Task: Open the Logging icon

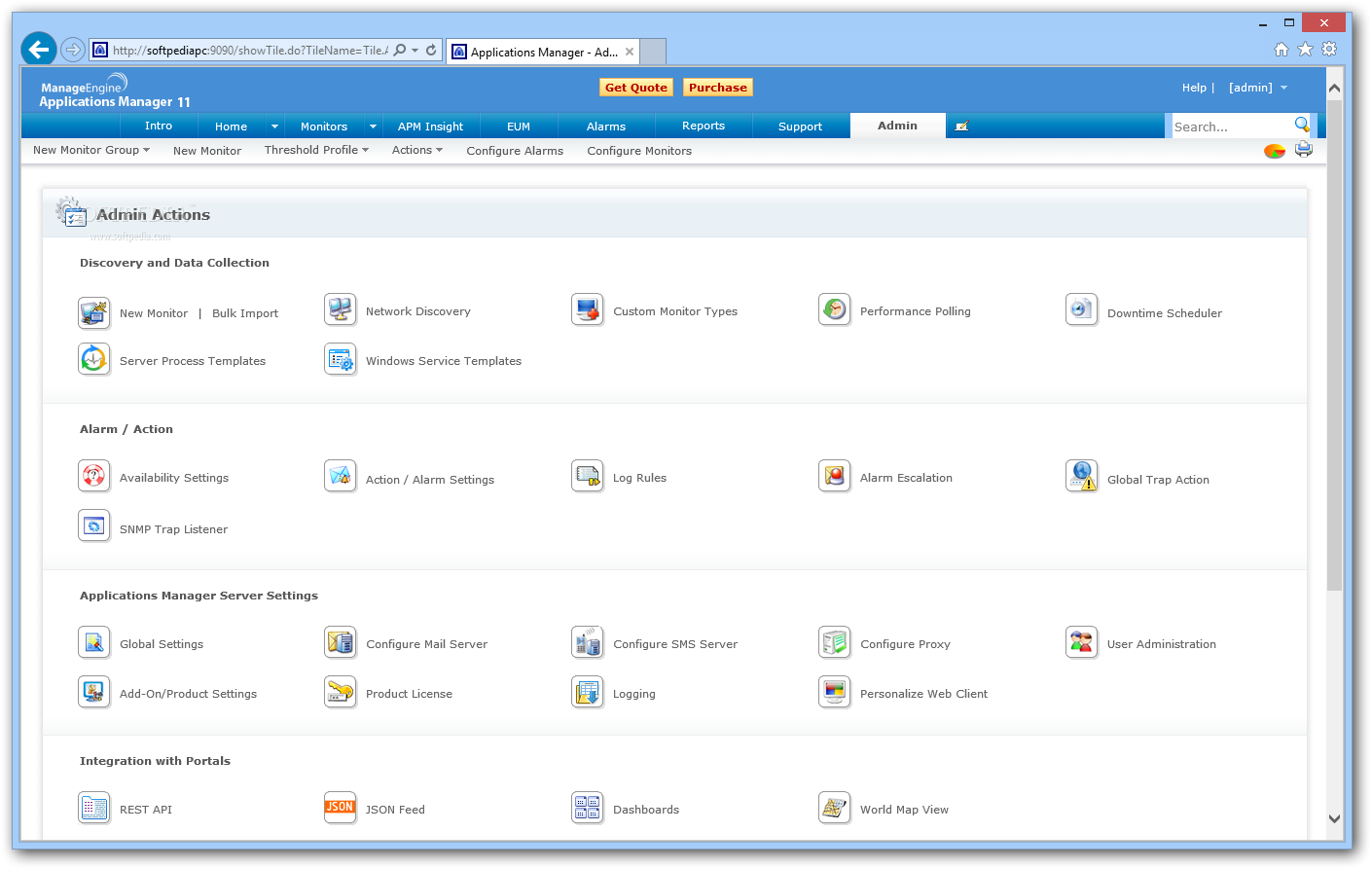Action: 588,693
